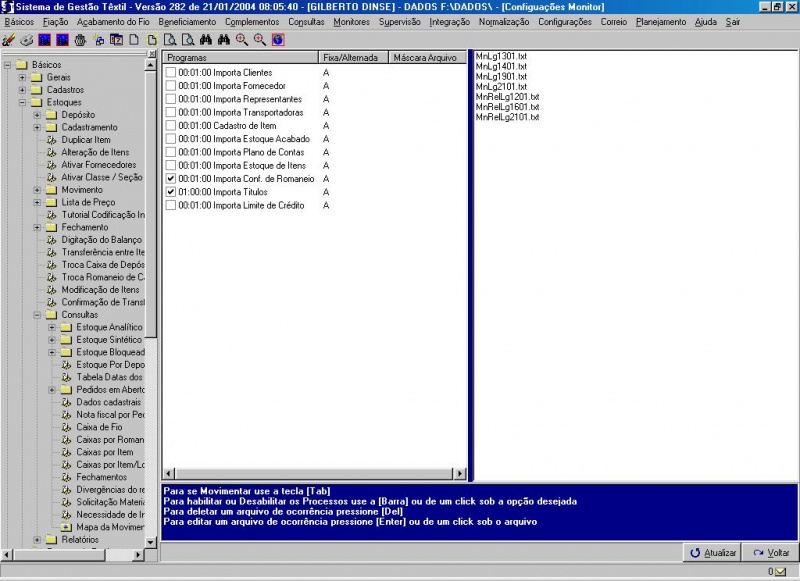
Task: Click the Caixa de Fio tree icon
Action: [x=66, y=427]
